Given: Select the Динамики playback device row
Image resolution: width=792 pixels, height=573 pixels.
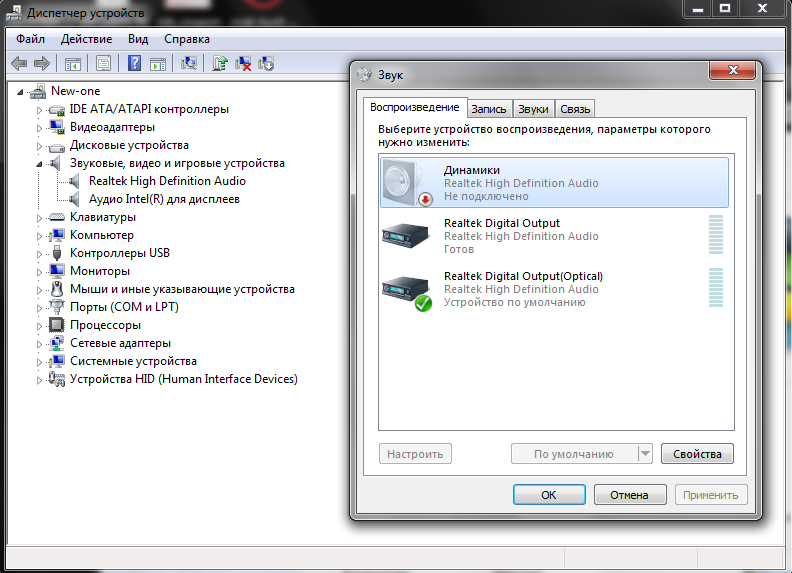Looking at the screenshot, I should (554, 182).
